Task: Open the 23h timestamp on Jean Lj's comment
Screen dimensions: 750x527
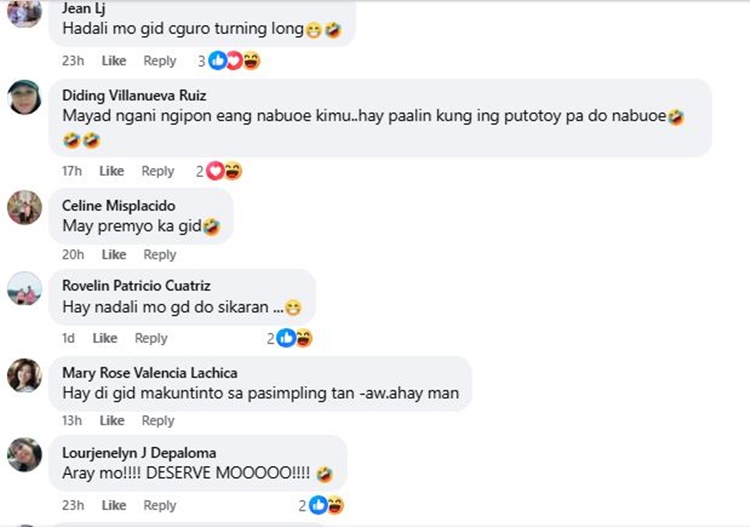Action: click(x=73, y=61)
